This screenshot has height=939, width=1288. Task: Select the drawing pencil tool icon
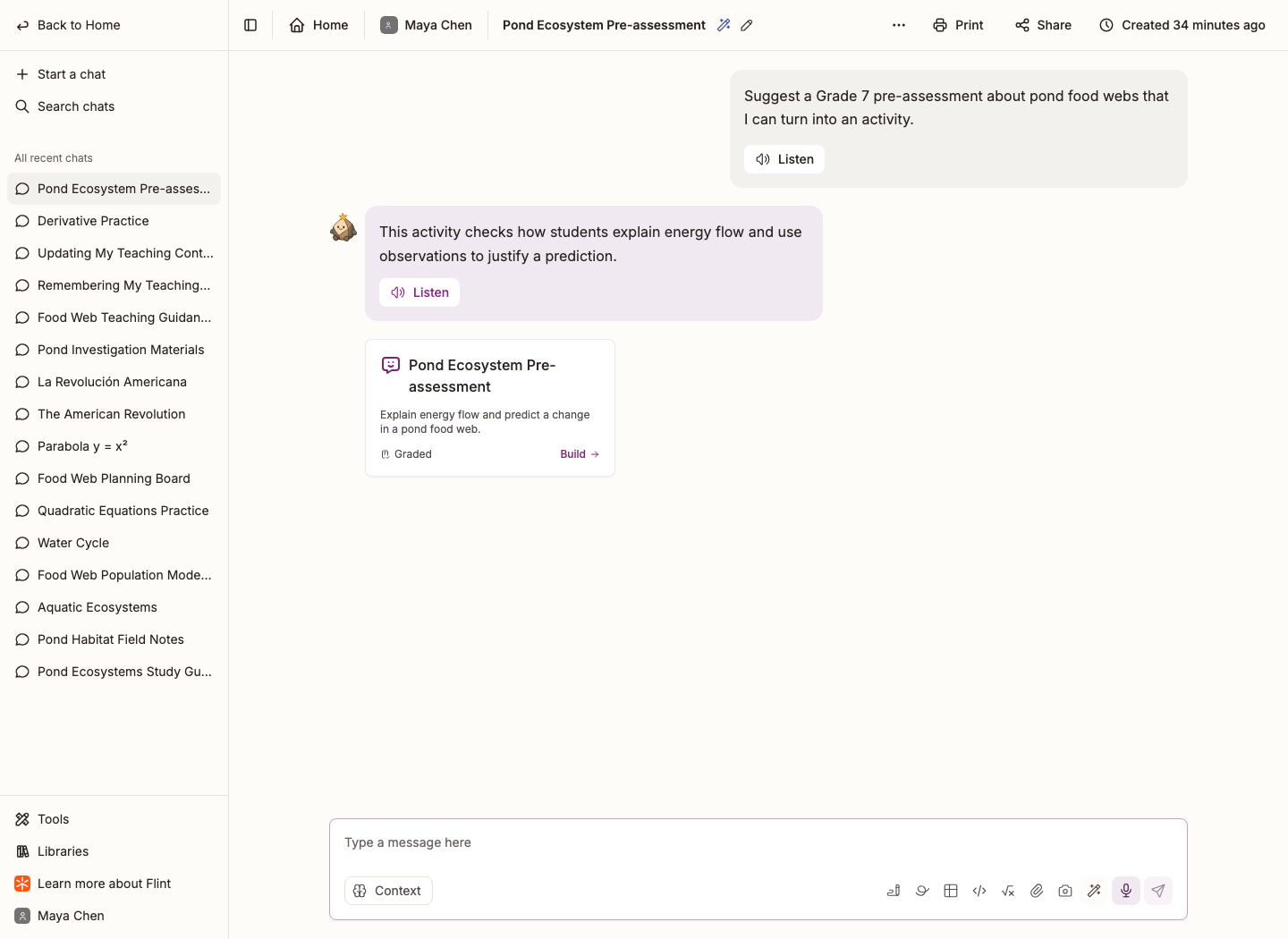click(x=894, y=891)
